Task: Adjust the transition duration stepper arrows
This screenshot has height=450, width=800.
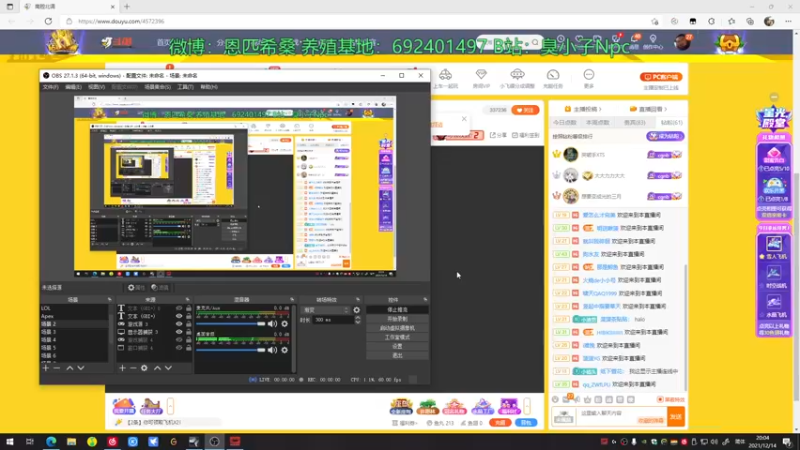Action: pos(357,320)
